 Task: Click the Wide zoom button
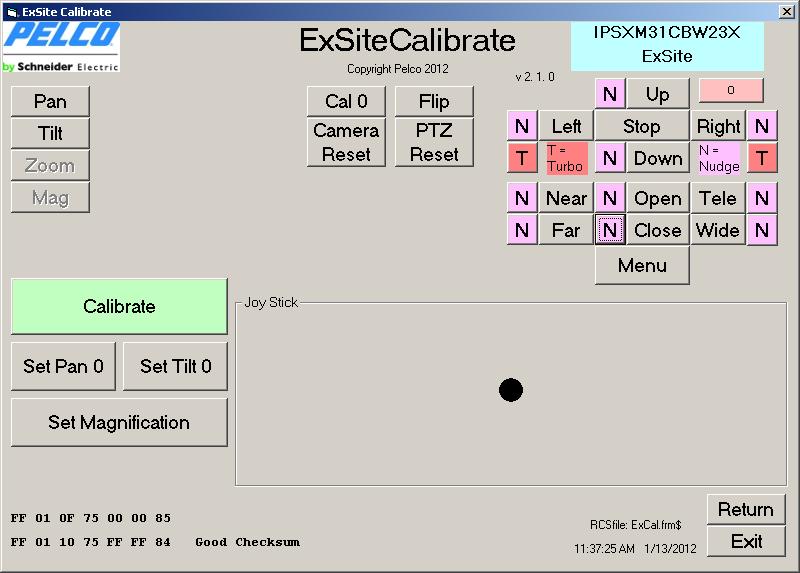(718, 230)
